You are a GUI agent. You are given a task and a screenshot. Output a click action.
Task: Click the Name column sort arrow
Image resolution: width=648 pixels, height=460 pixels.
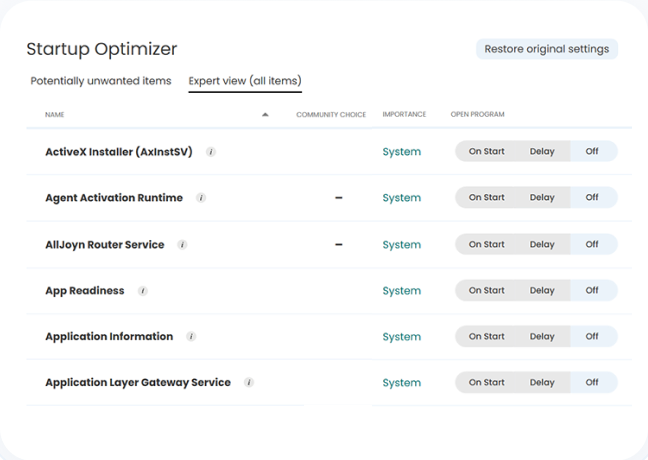[265, 115]
